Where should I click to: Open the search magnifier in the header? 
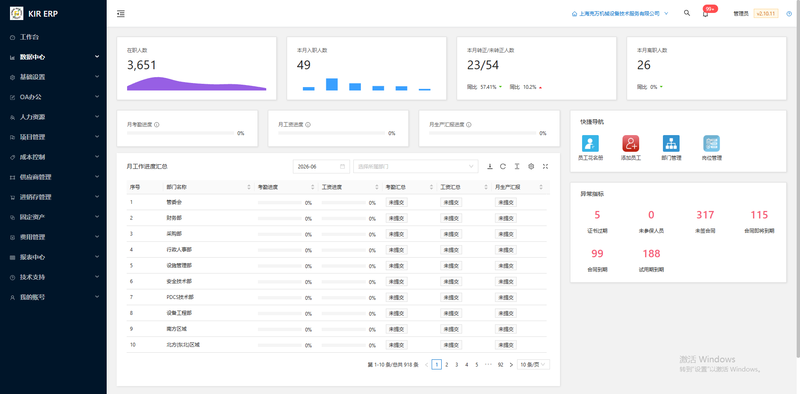click(x=687, y=13)
